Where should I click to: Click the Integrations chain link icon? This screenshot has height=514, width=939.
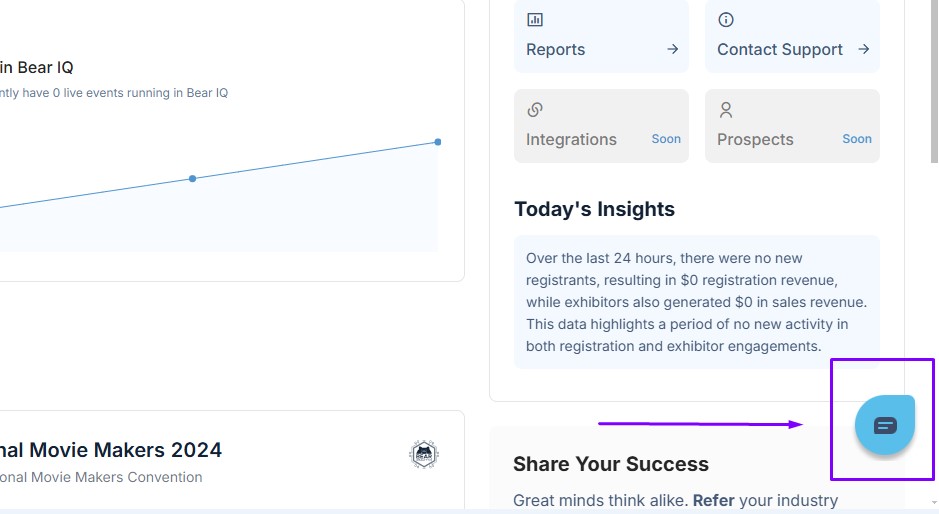click(535, 110)
